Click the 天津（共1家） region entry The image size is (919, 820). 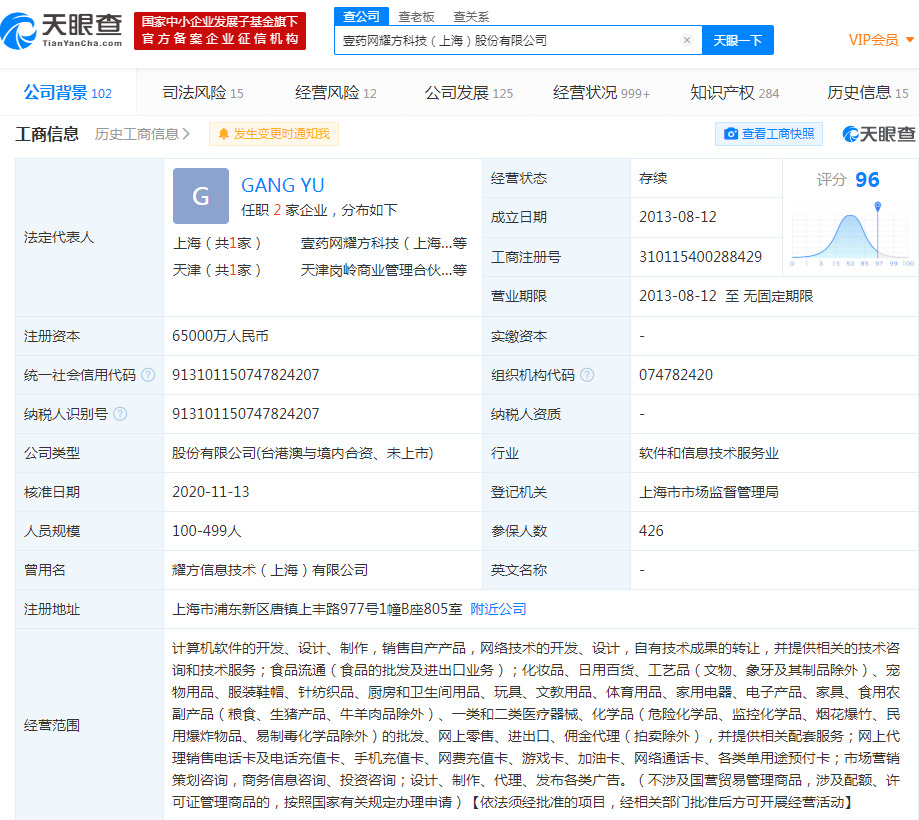click(217, 270)
